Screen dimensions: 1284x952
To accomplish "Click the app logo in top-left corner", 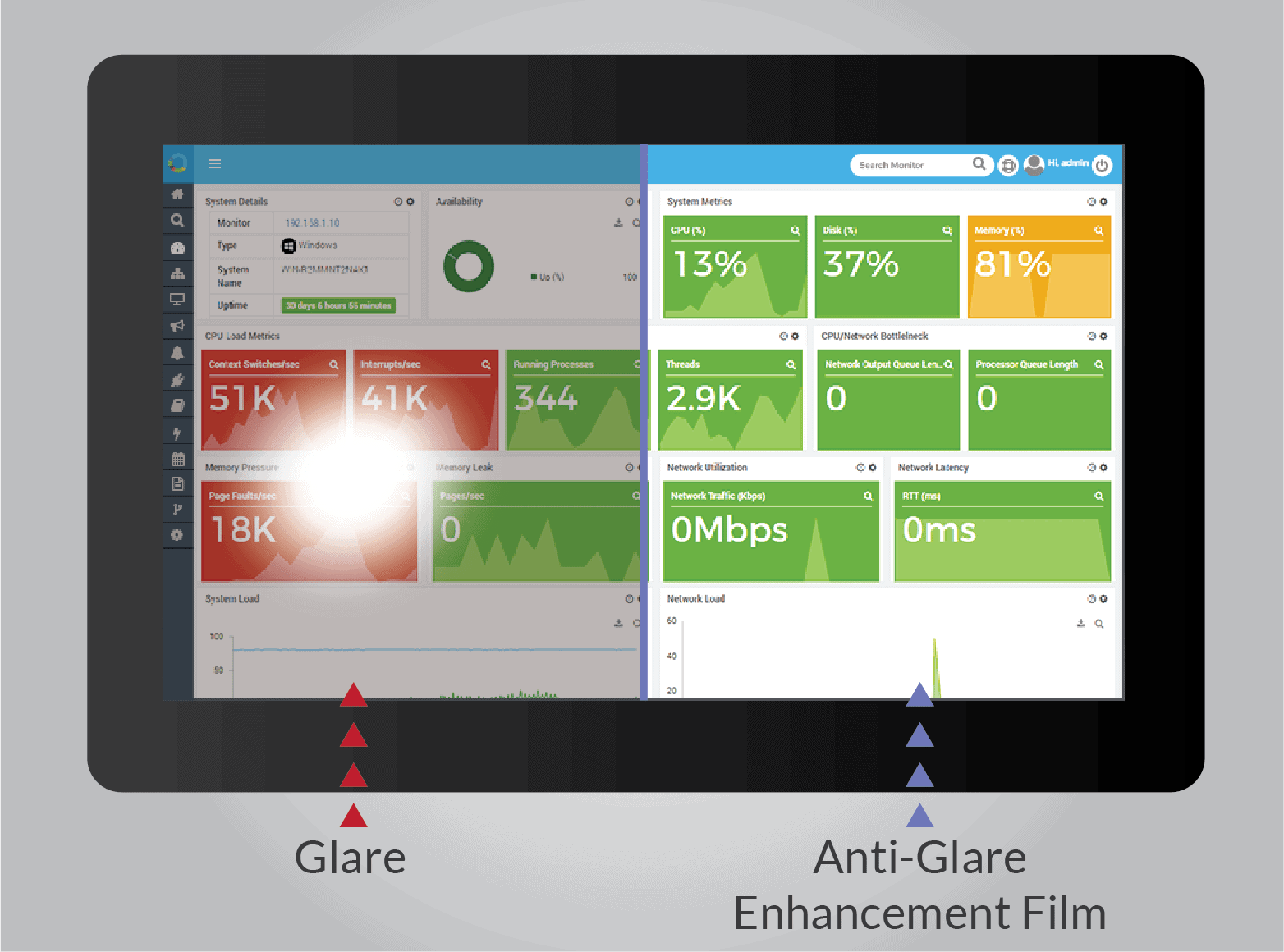I will coord(178,163).
